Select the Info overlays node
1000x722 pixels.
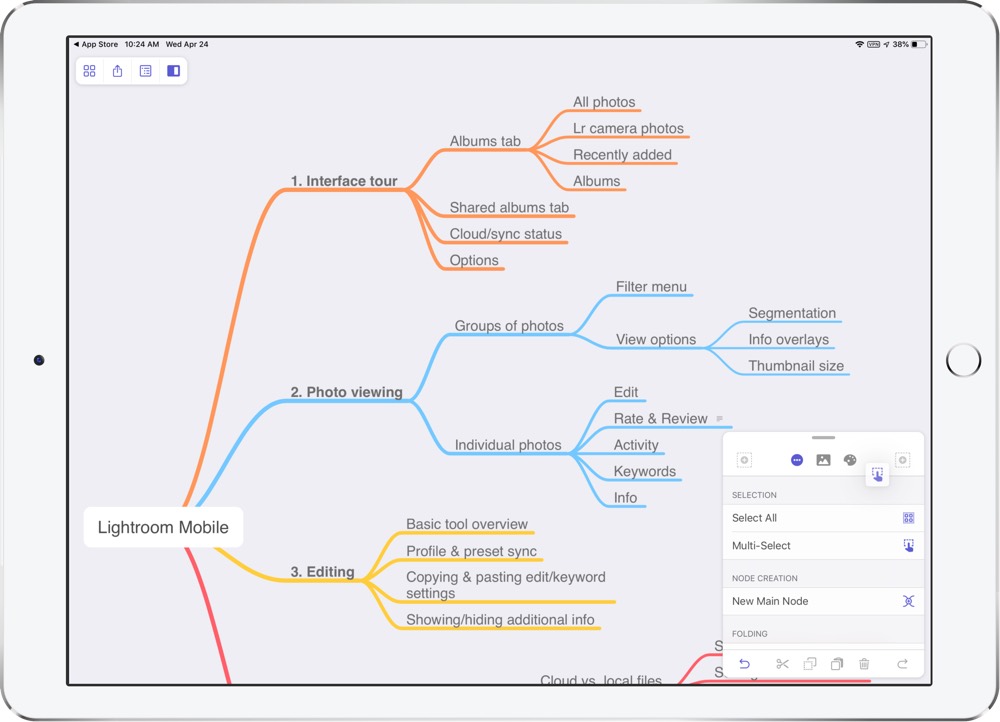click(x=789, y=339)
